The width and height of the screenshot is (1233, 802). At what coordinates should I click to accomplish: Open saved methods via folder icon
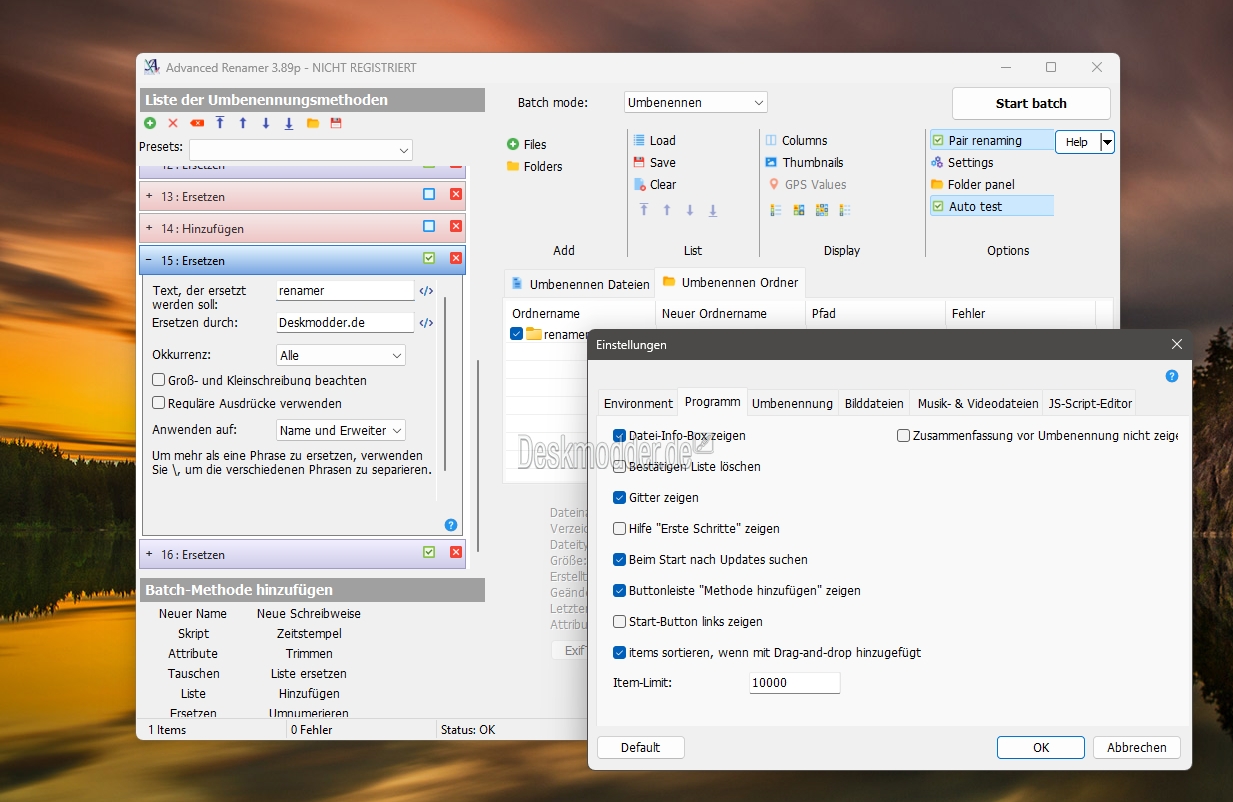pos(313,123)
